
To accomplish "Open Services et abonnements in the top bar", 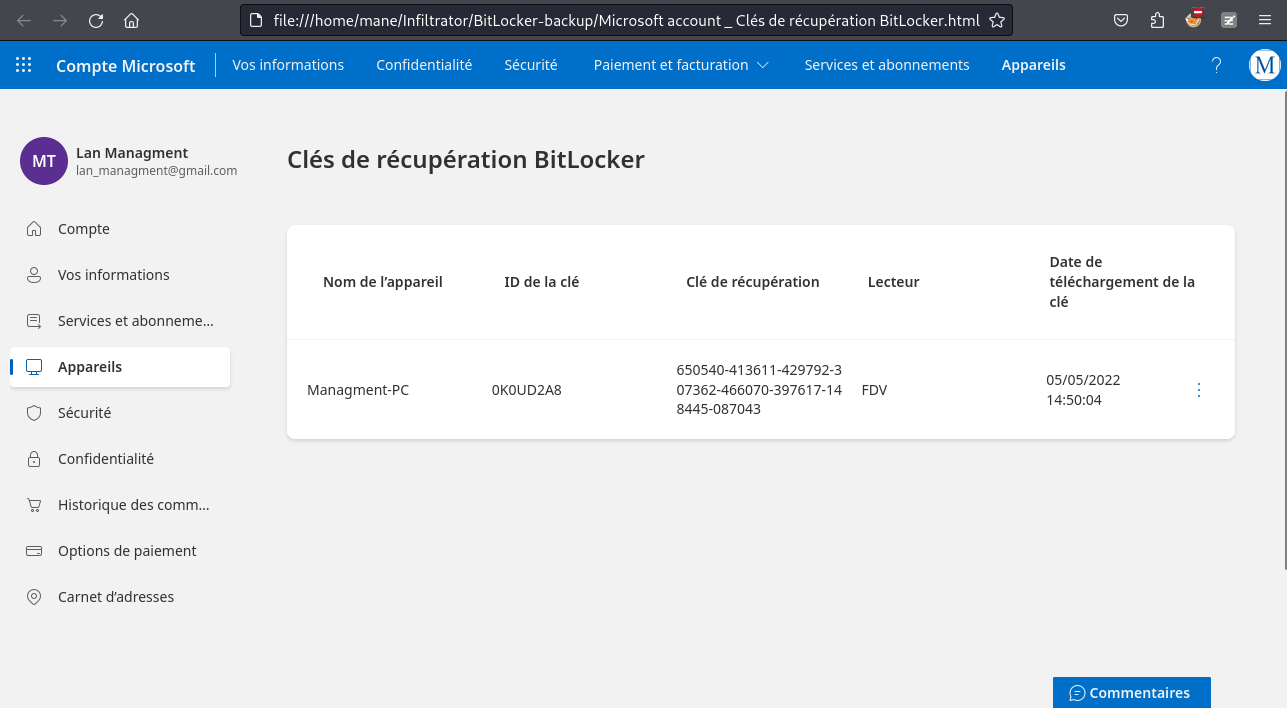I will coord(887,65).
